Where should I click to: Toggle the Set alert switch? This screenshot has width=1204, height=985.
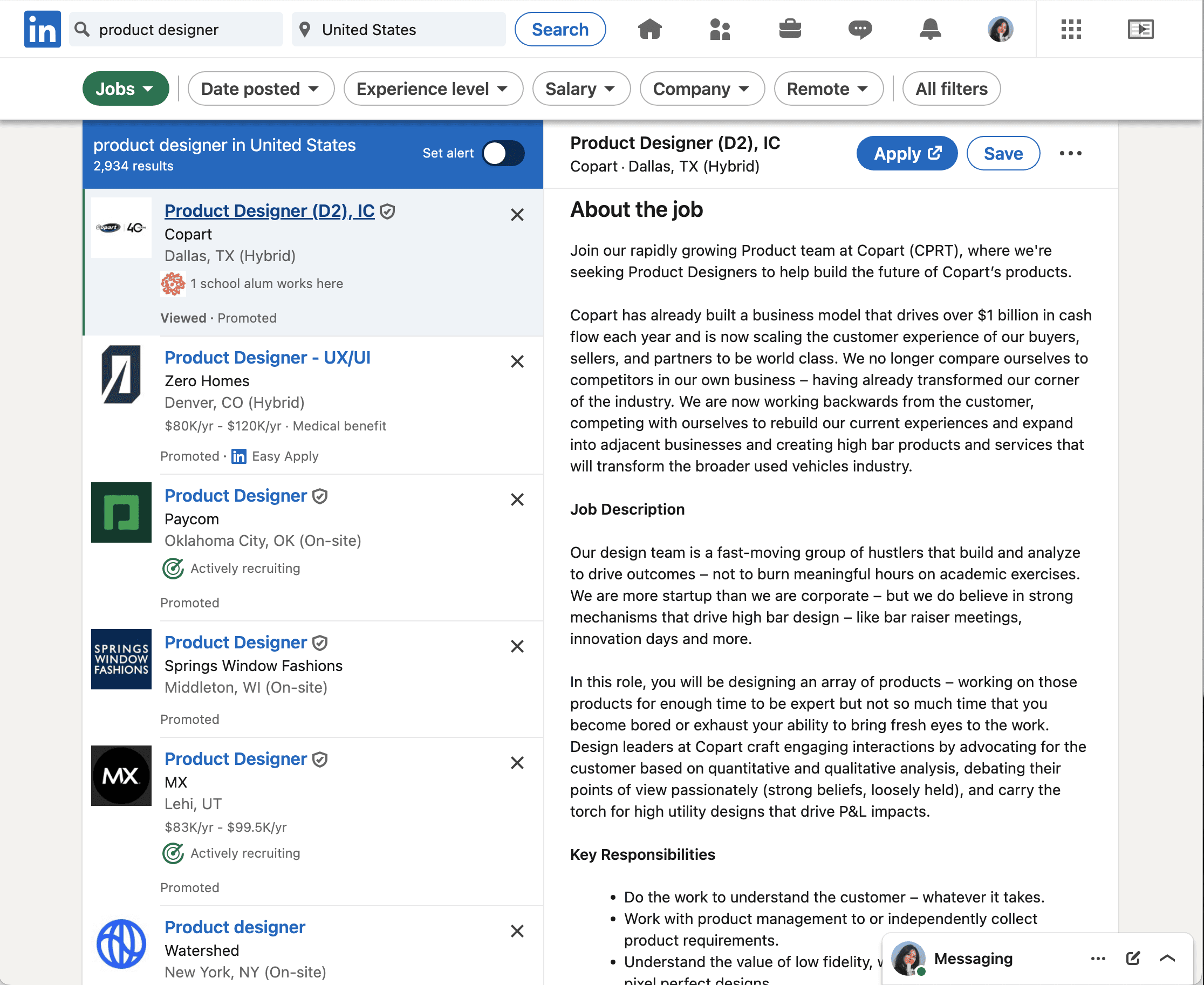point(503,153)
